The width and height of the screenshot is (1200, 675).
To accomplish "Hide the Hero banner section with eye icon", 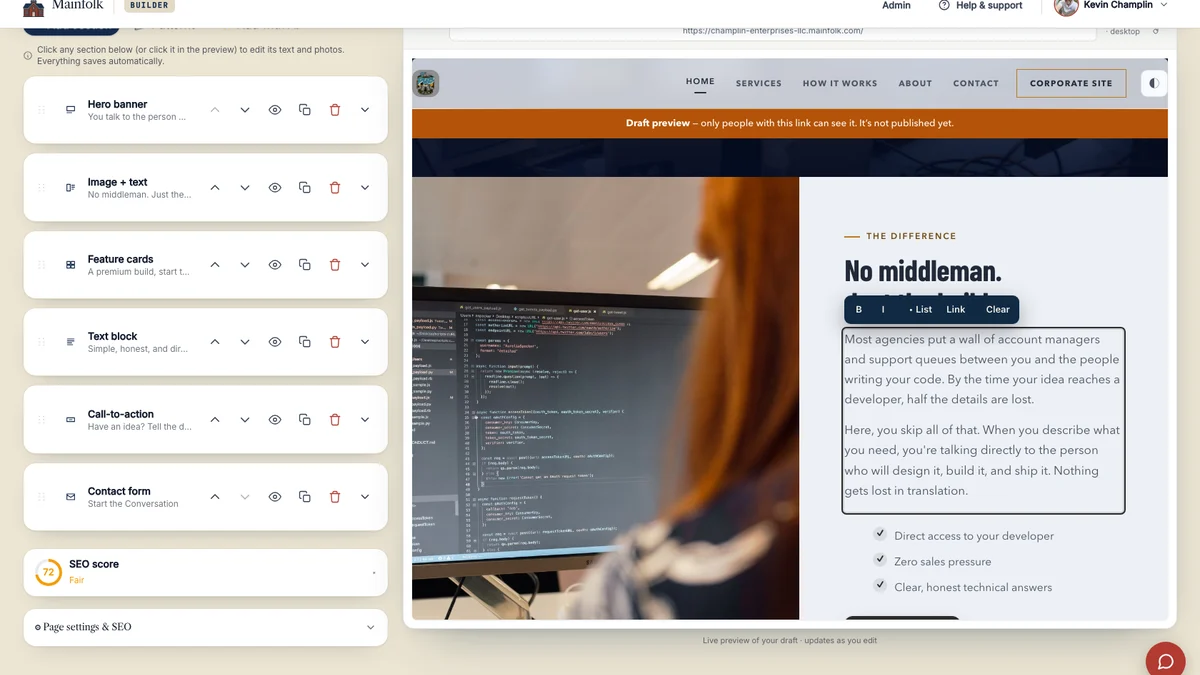I will click(275, 110).
